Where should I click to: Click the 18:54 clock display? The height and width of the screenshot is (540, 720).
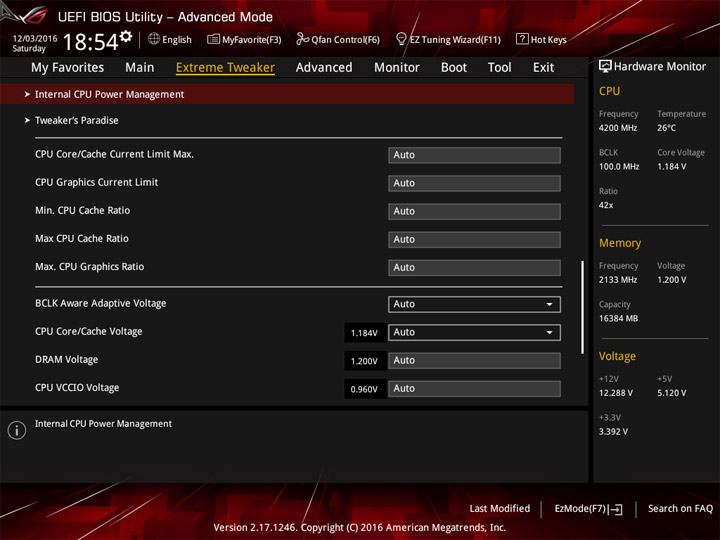(90, 42)
